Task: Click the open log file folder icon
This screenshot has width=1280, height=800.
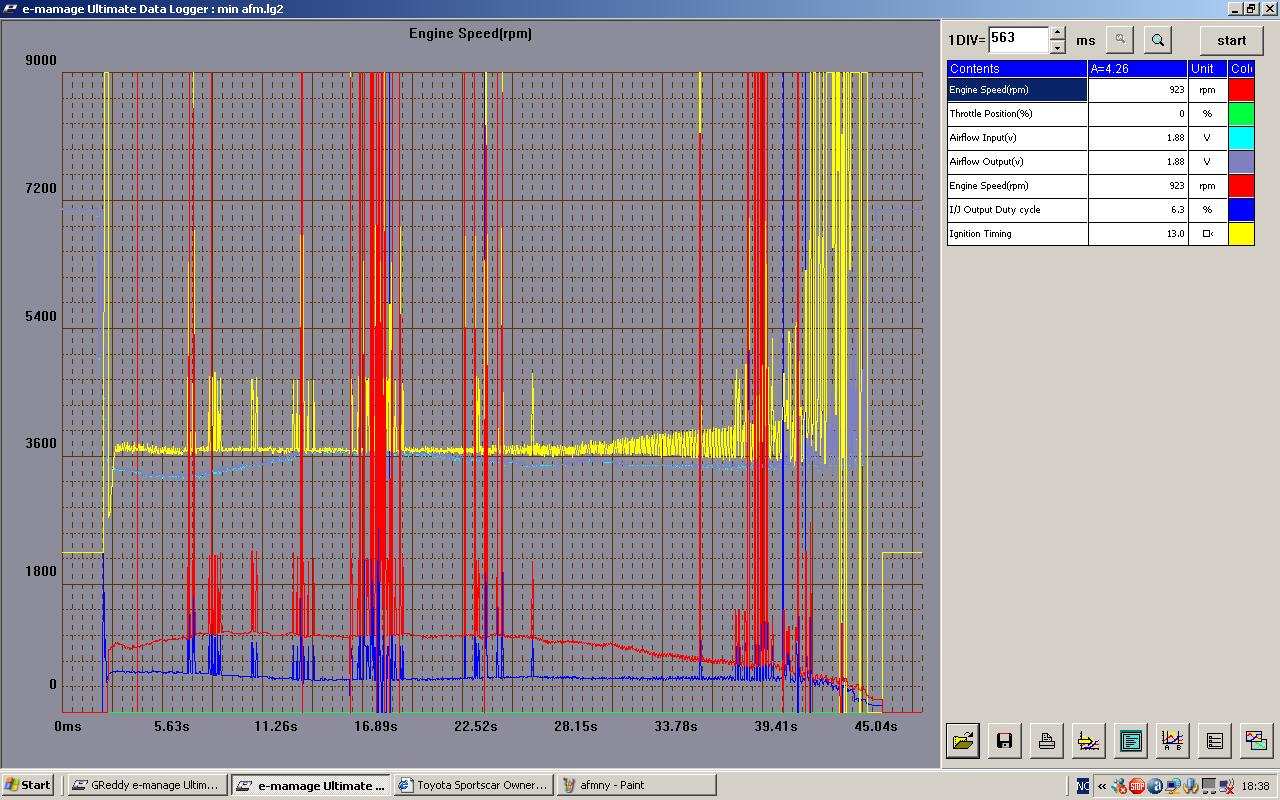Action: coord(963,741)
